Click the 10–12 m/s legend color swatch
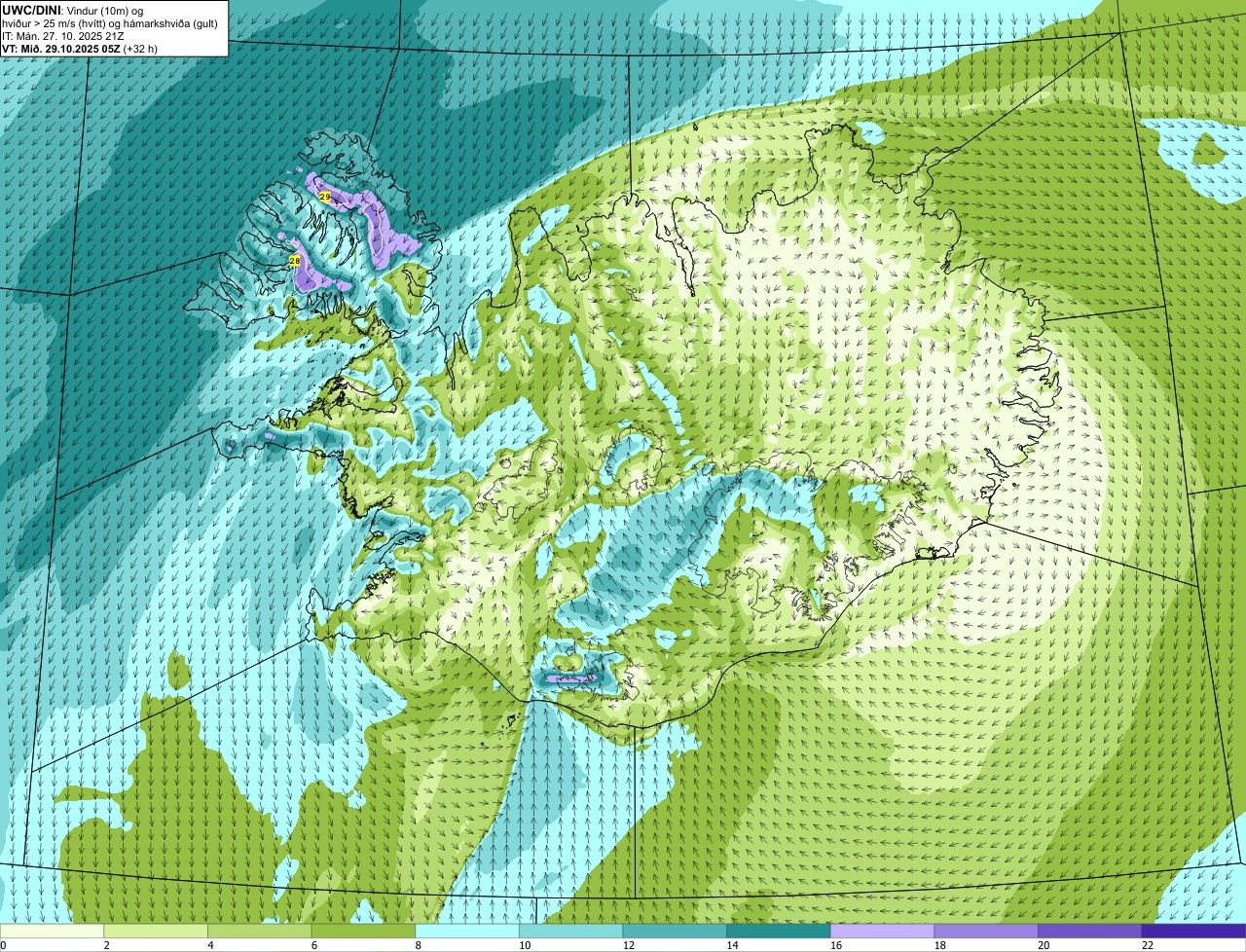 [570, 931]
